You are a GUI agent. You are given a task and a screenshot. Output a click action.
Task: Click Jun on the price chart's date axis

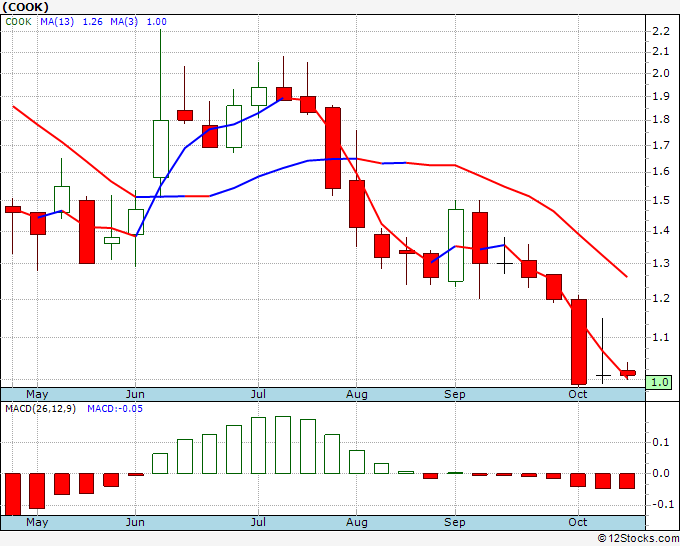[135, 394]
